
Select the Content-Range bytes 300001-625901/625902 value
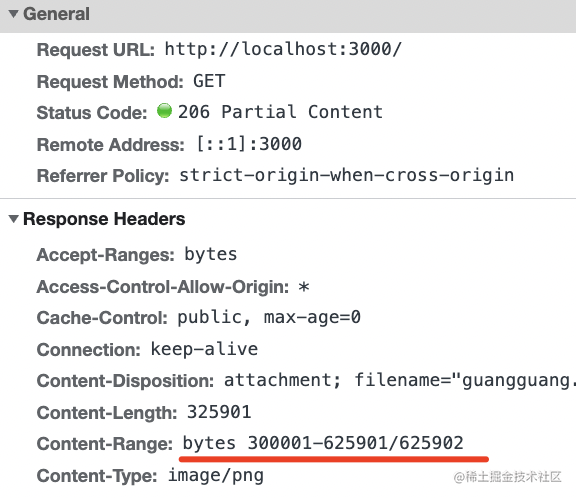click(x=323, y=443)
